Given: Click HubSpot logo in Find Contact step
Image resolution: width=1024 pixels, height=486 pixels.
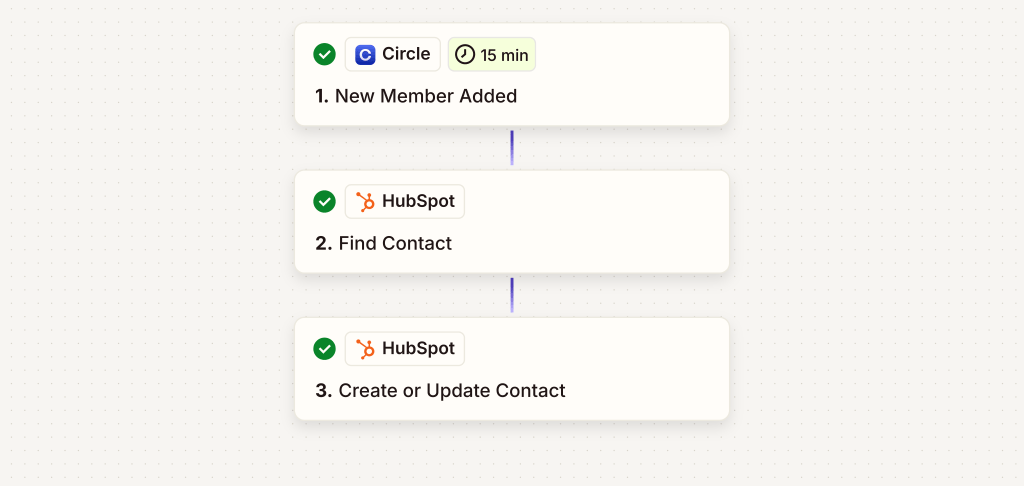Looking at the screenshot, I should [366, 202].
